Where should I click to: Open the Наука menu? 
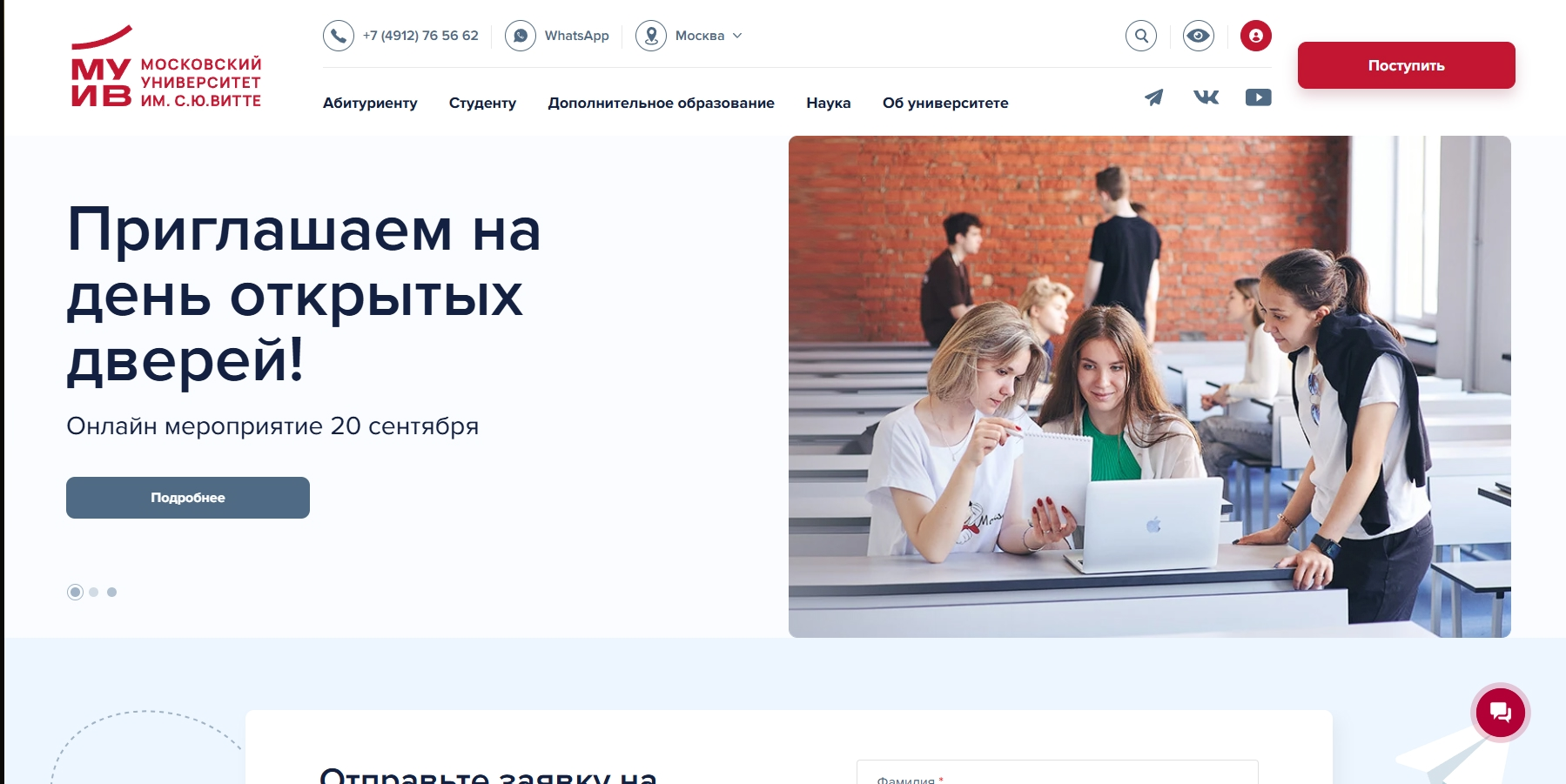coord(829,103)
